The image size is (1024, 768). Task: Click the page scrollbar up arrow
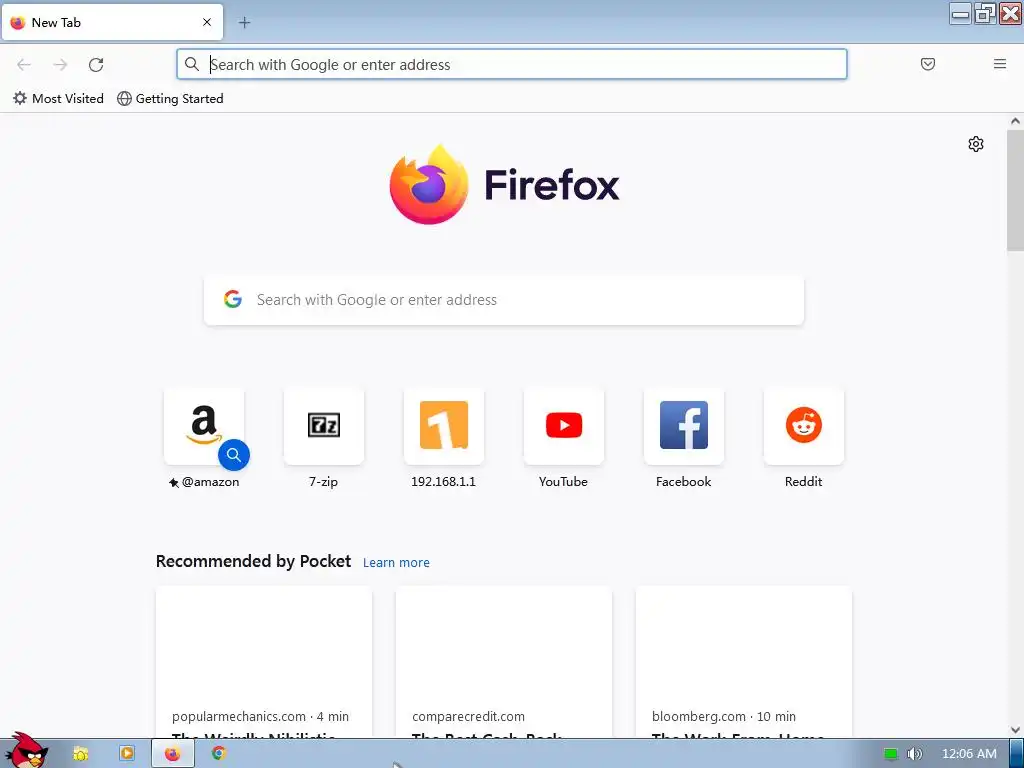click(1015, 121)
